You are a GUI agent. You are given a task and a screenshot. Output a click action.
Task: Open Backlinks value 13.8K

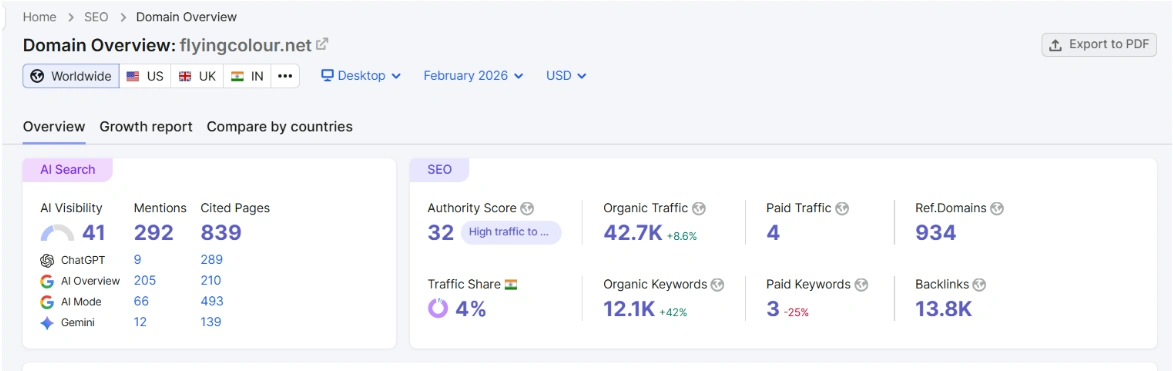(943, 308)
